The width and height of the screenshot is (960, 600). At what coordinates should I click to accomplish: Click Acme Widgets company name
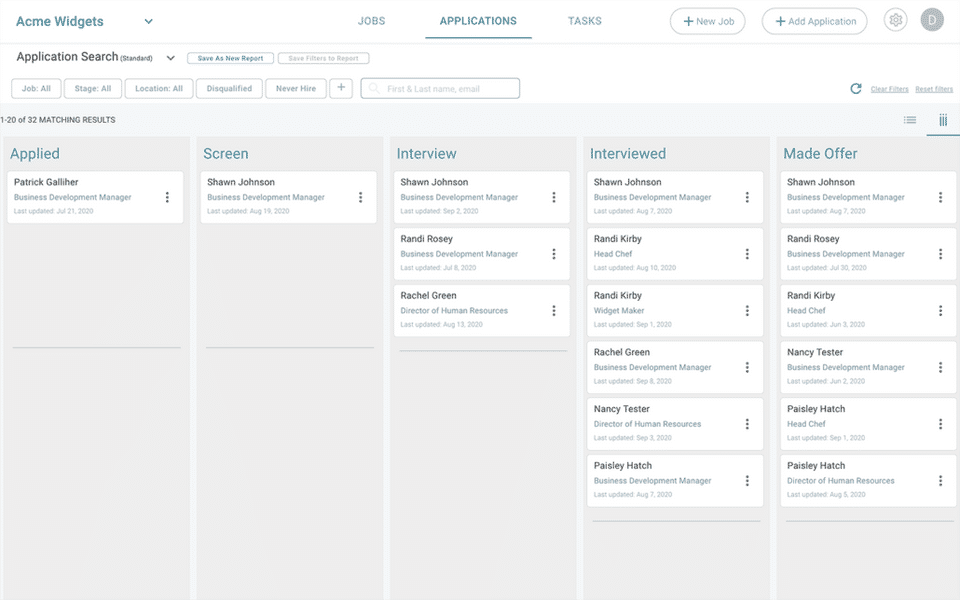[x=60, y=21]
